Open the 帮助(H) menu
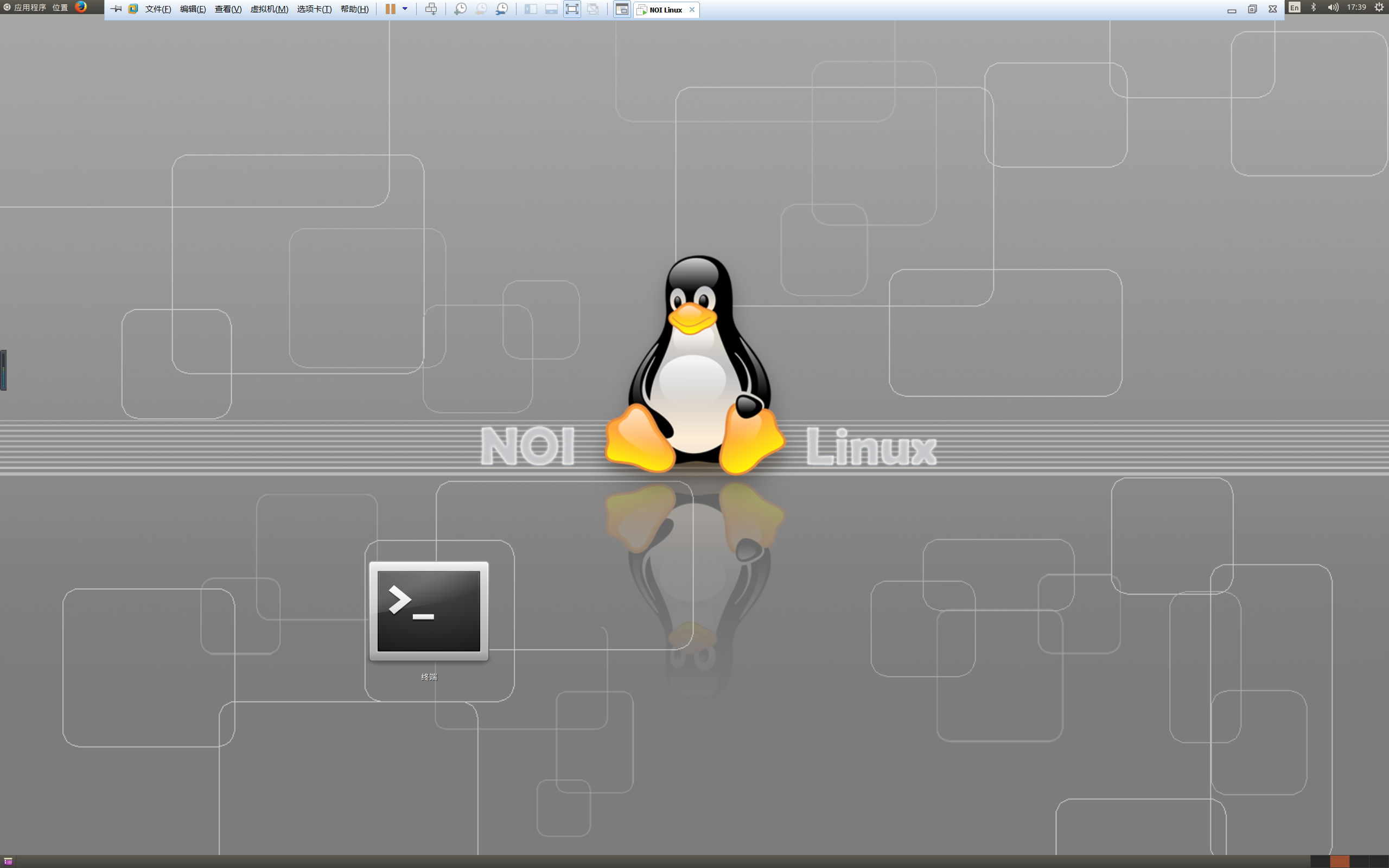Viewport: 1389px width, 868px height. 355,9
